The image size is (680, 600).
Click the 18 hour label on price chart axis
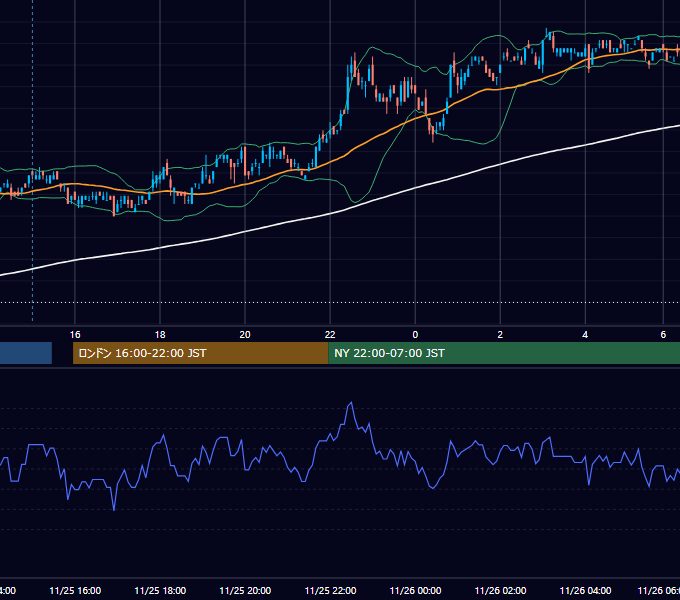click(160, 335)
